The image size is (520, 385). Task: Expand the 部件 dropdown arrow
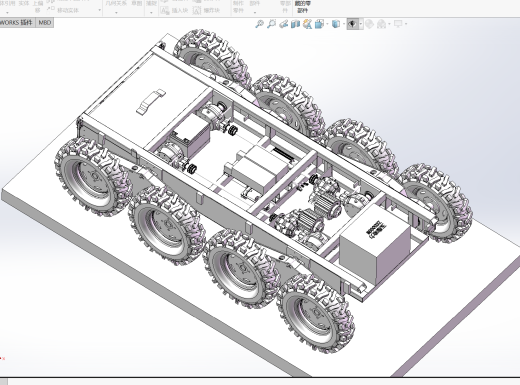coord(255,13)
